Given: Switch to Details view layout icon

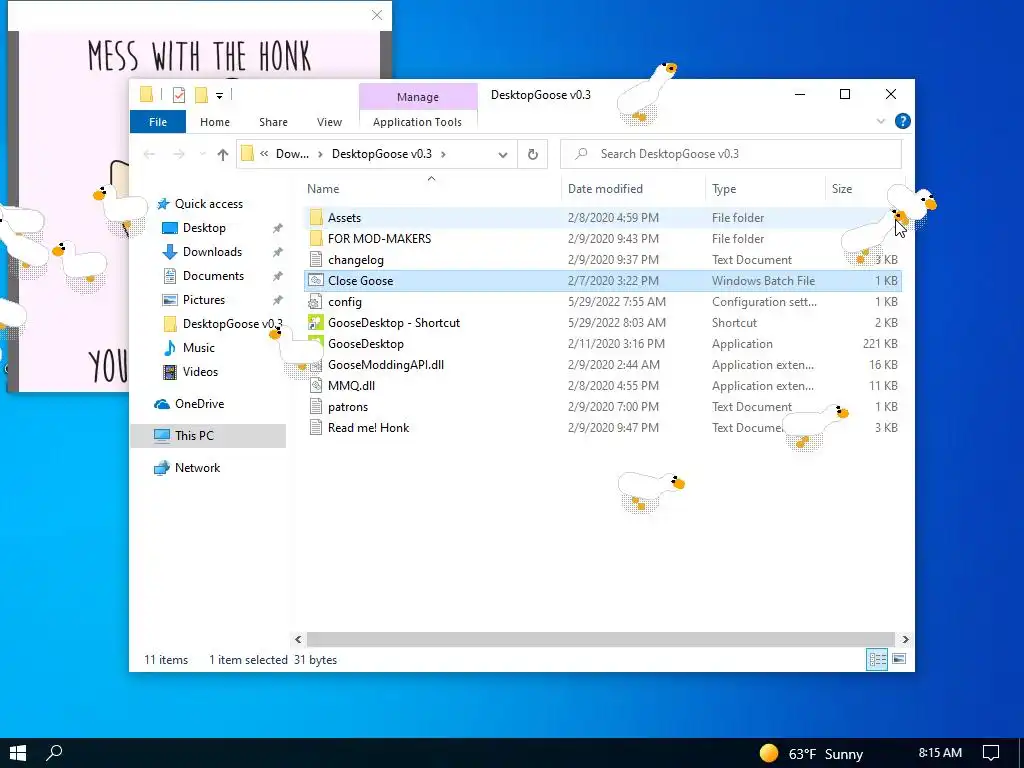Looking at the screenshot, I should pos(877,660).
